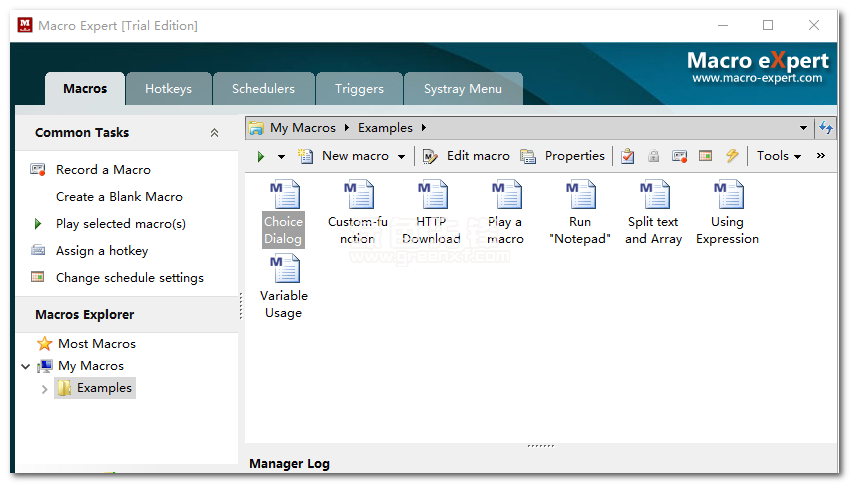Click Change schedule settings link
Image resolution: width=850 pixels, height=484 pixels.
[130, 278]
